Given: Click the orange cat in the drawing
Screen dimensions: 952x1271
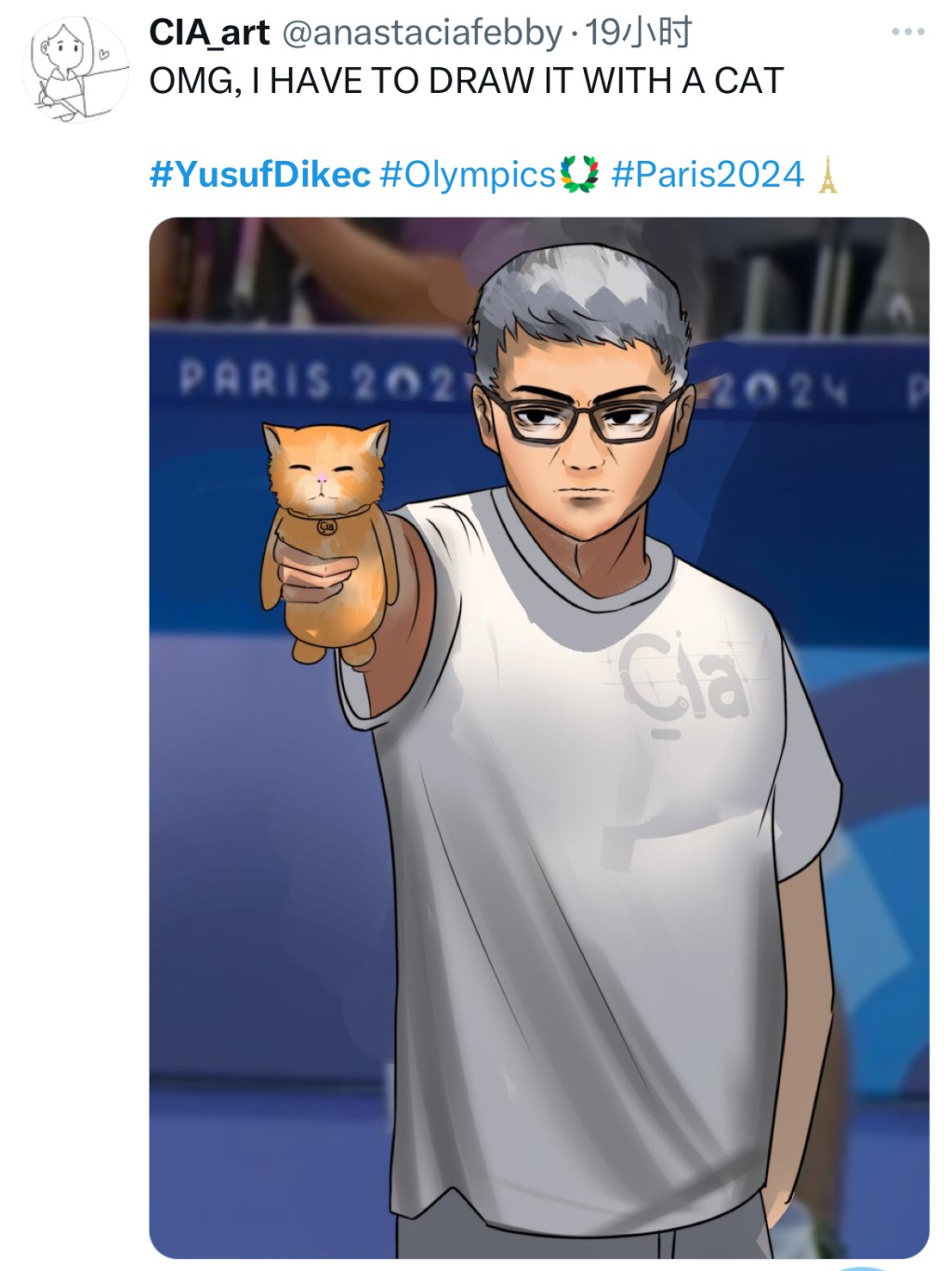Looking at the screenshot, I should pos(326,539).
